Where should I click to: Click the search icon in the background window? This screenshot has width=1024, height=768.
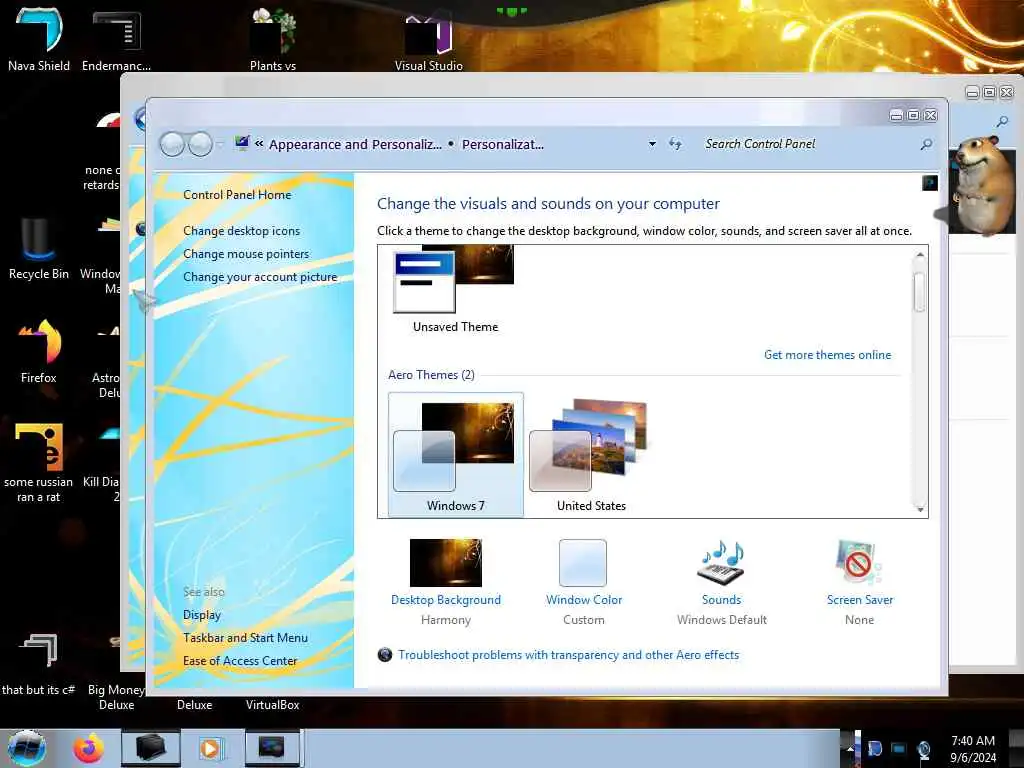(x=1002, y=121)
